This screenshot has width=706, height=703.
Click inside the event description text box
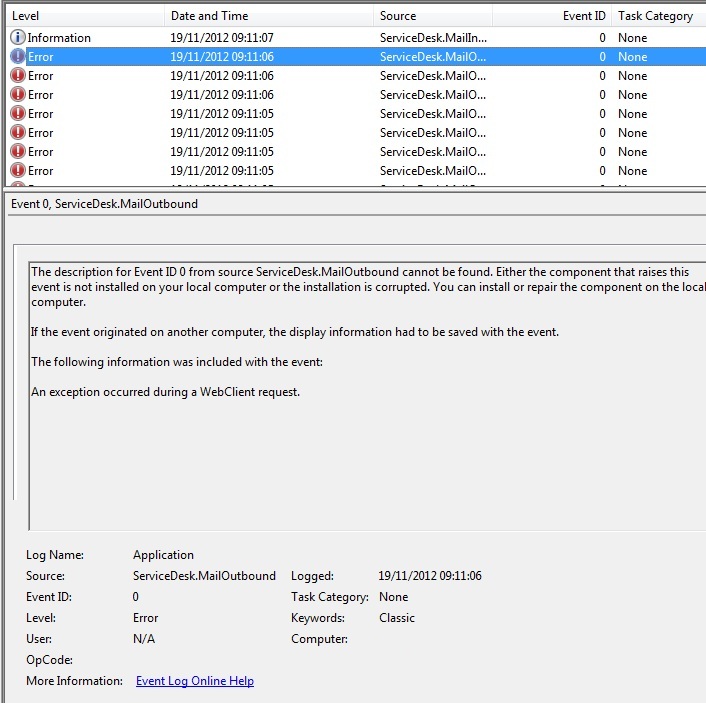360,450
